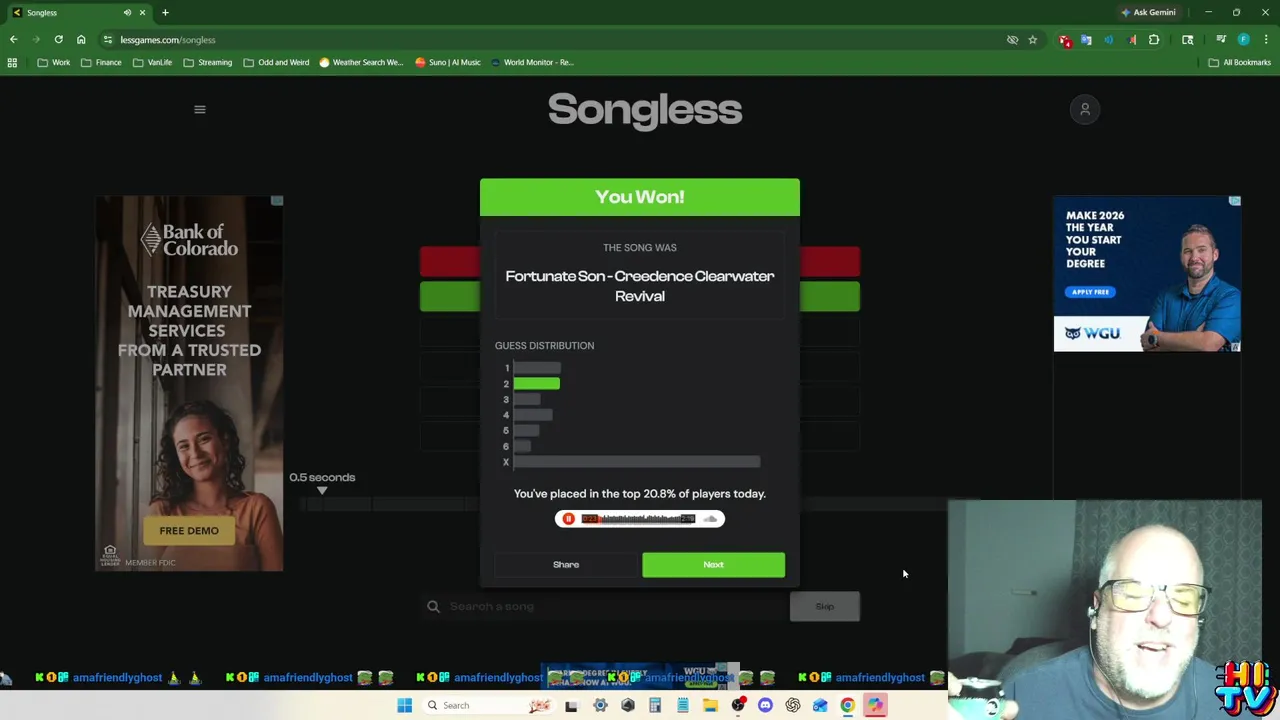This screenshot has width=1280, height=720.
Task: Open Chrome three-dot menu
Action: pyautogui.click(x=1266, y=40)
